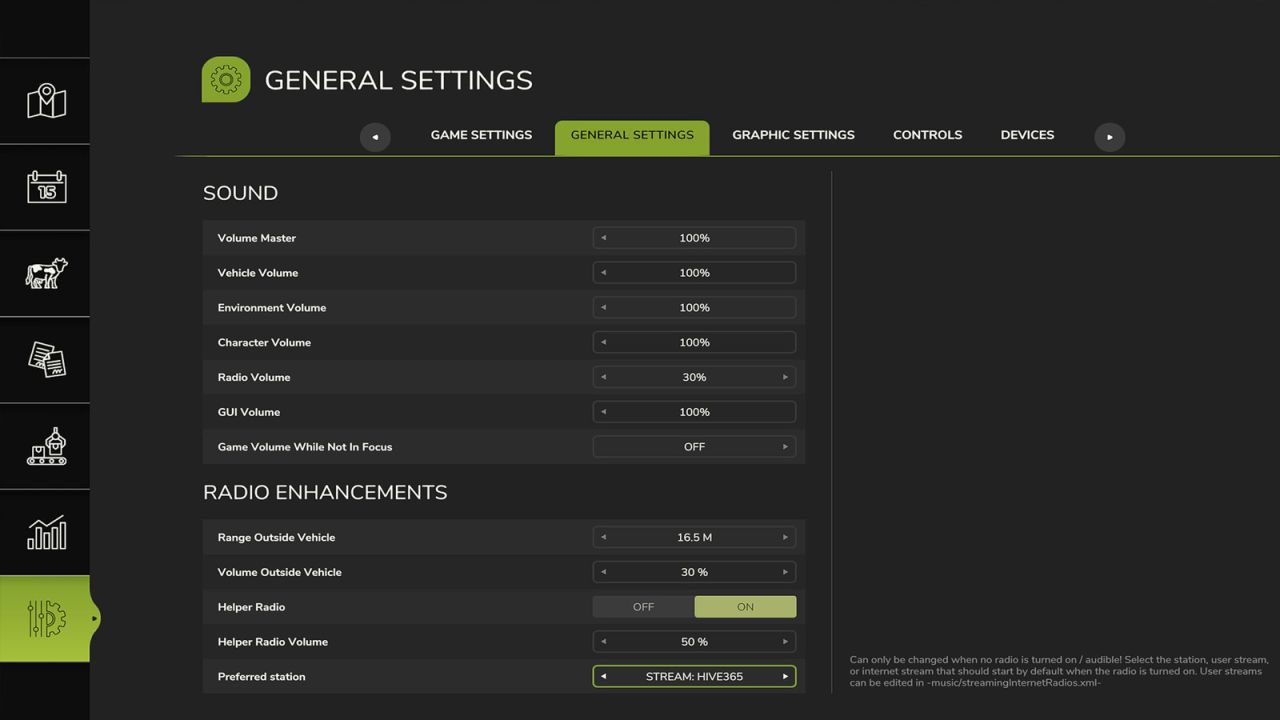
Task: Keep Helper Radio set to ON
Action: click(745, 606)
